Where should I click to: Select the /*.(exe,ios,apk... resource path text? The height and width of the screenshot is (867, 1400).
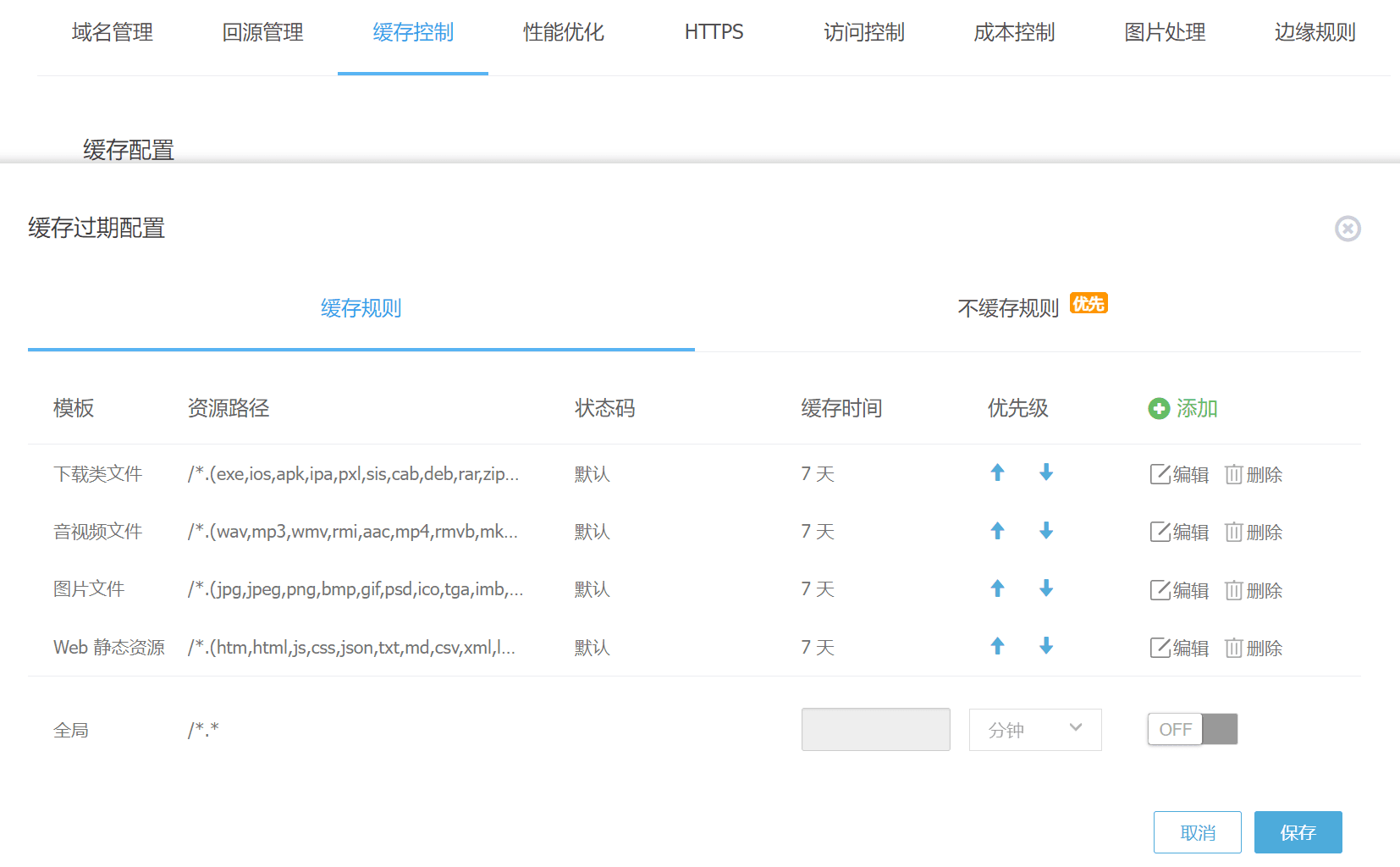point(353,474)
